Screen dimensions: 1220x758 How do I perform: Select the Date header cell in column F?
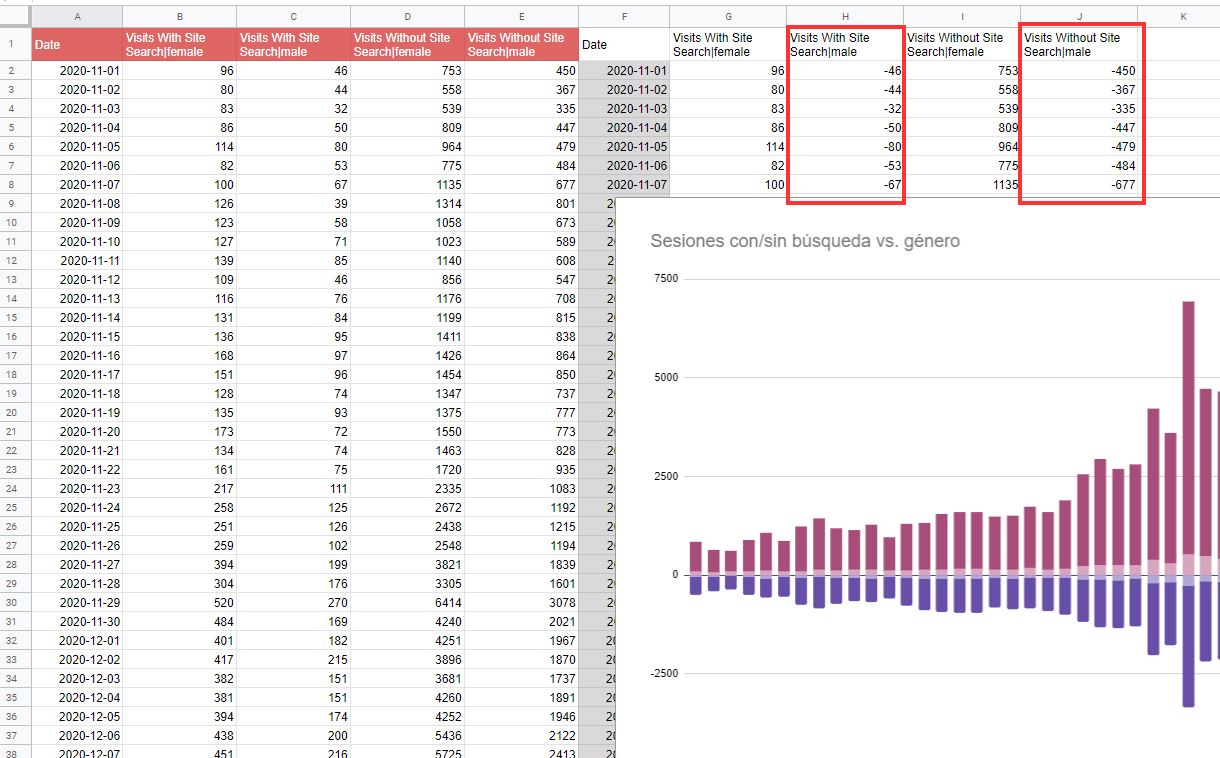pyautogui.click(x=624, y=45)
